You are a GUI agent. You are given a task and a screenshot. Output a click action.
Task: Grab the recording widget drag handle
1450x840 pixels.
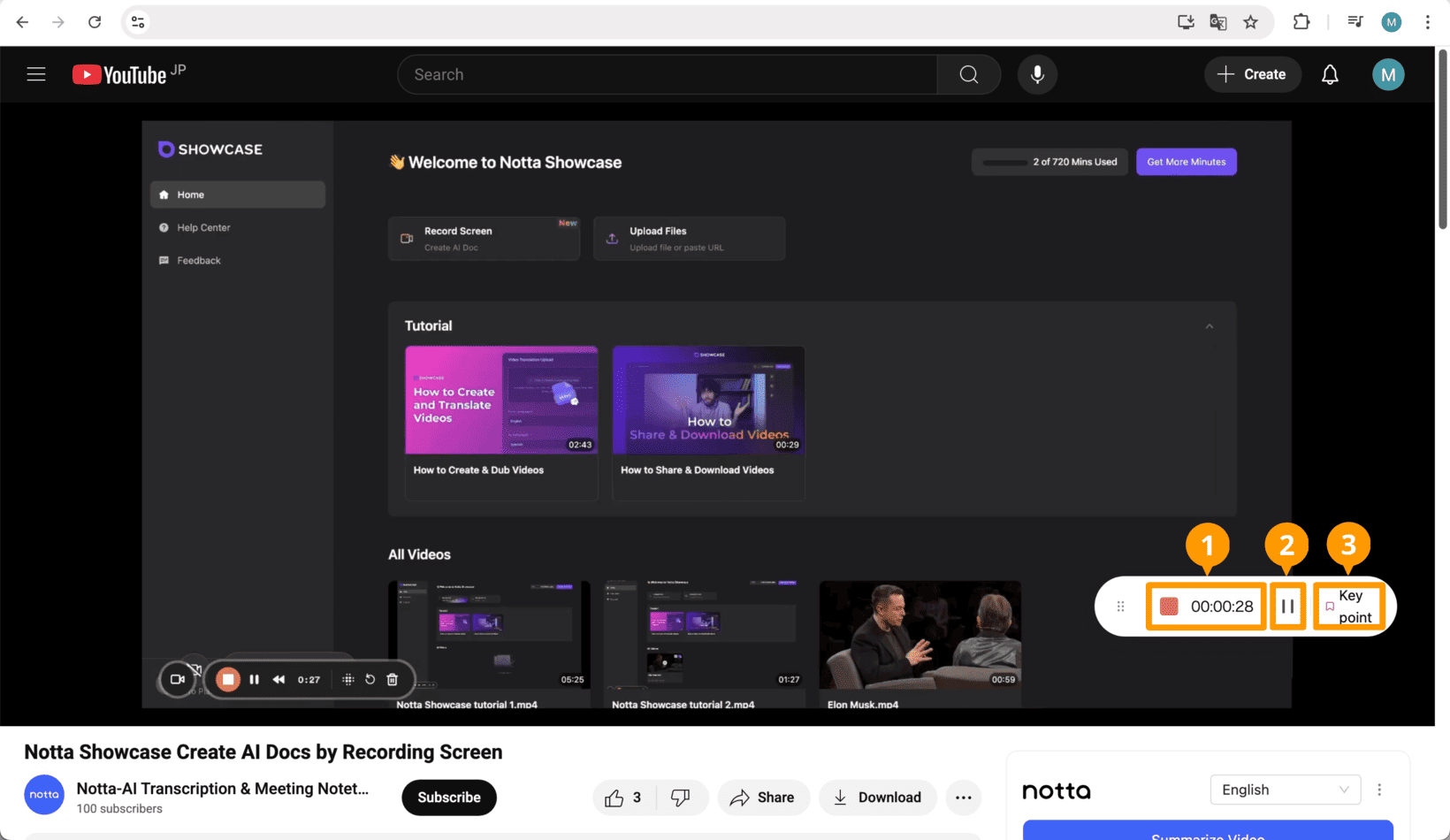[1120, 607]
